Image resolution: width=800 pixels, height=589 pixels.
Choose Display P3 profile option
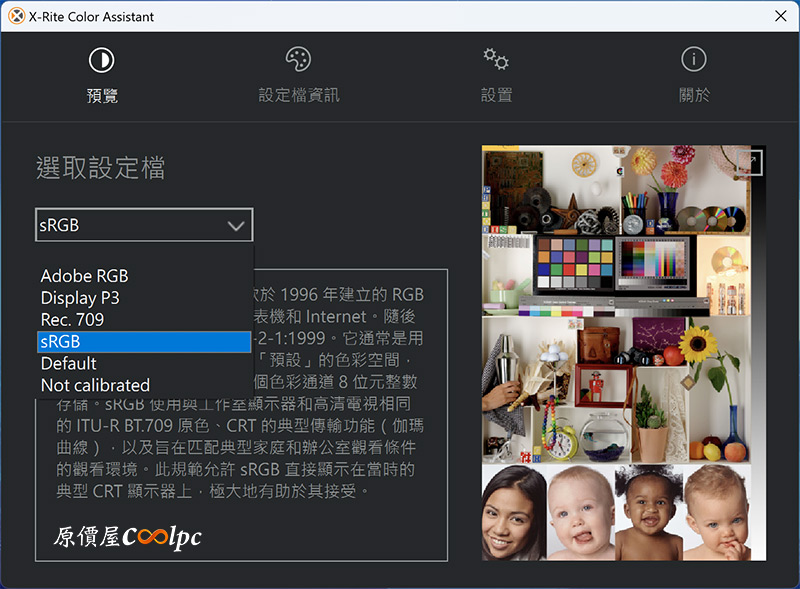tap(144, 298)
